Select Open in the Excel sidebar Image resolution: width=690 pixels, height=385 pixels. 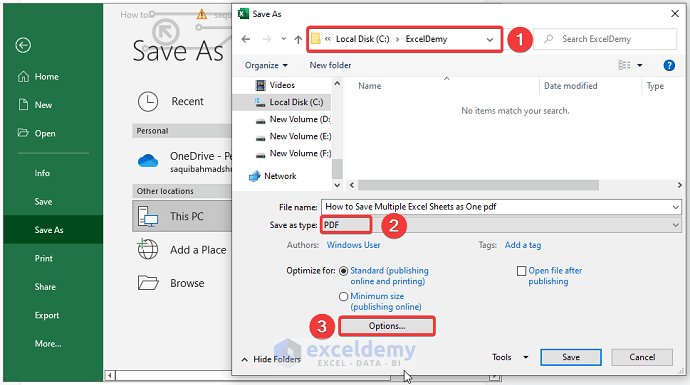click(x=37, y=133)
